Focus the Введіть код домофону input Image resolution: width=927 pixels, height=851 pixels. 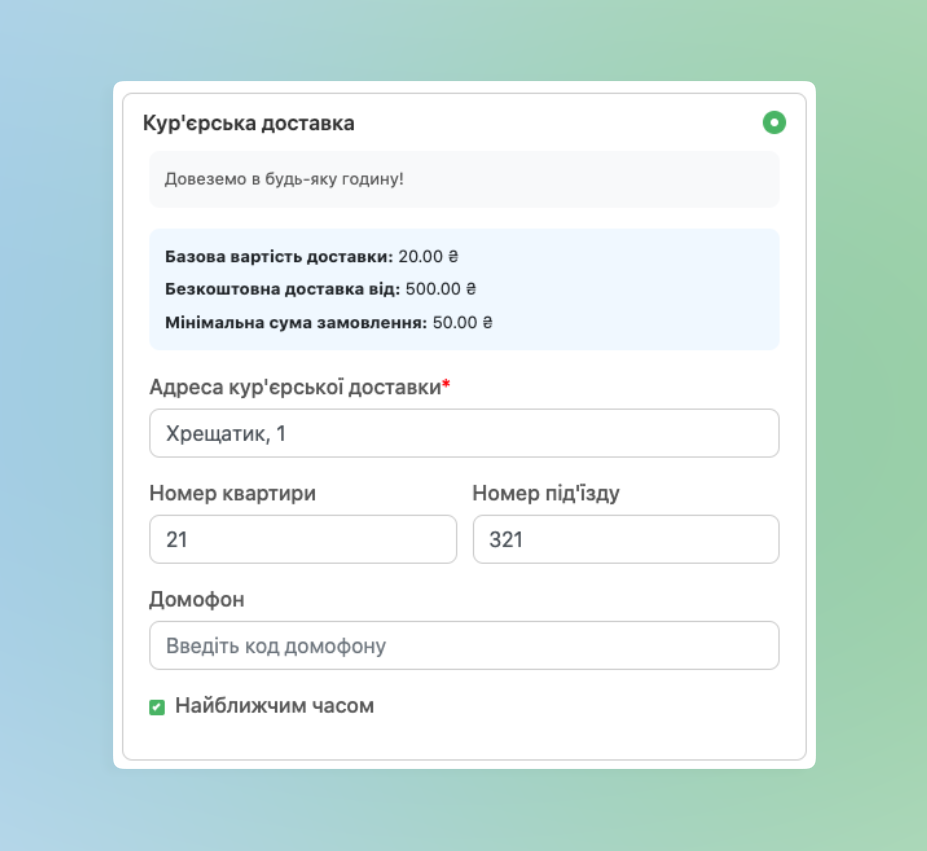coord(464,646)
